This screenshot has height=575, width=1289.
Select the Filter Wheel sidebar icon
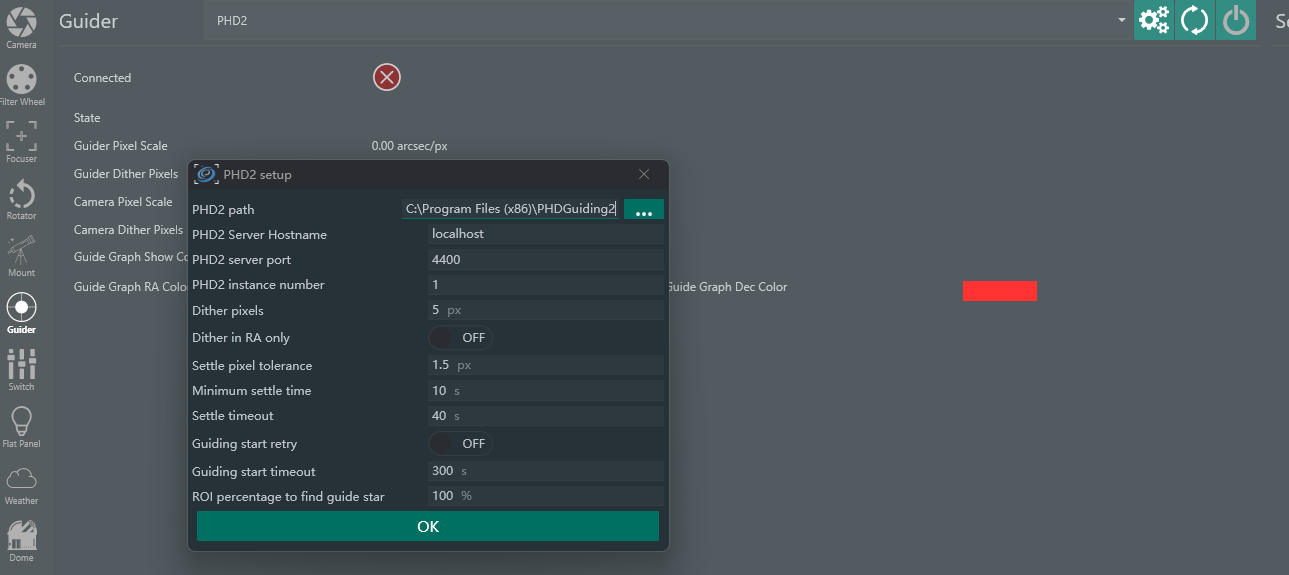(21, 83)
